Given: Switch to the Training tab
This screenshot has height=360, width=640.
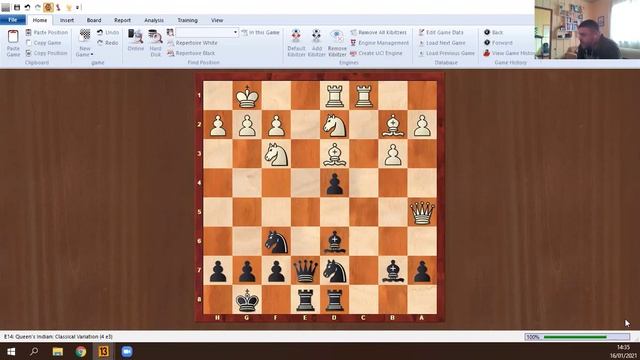Looking at the screenshot, I should 187,20.
